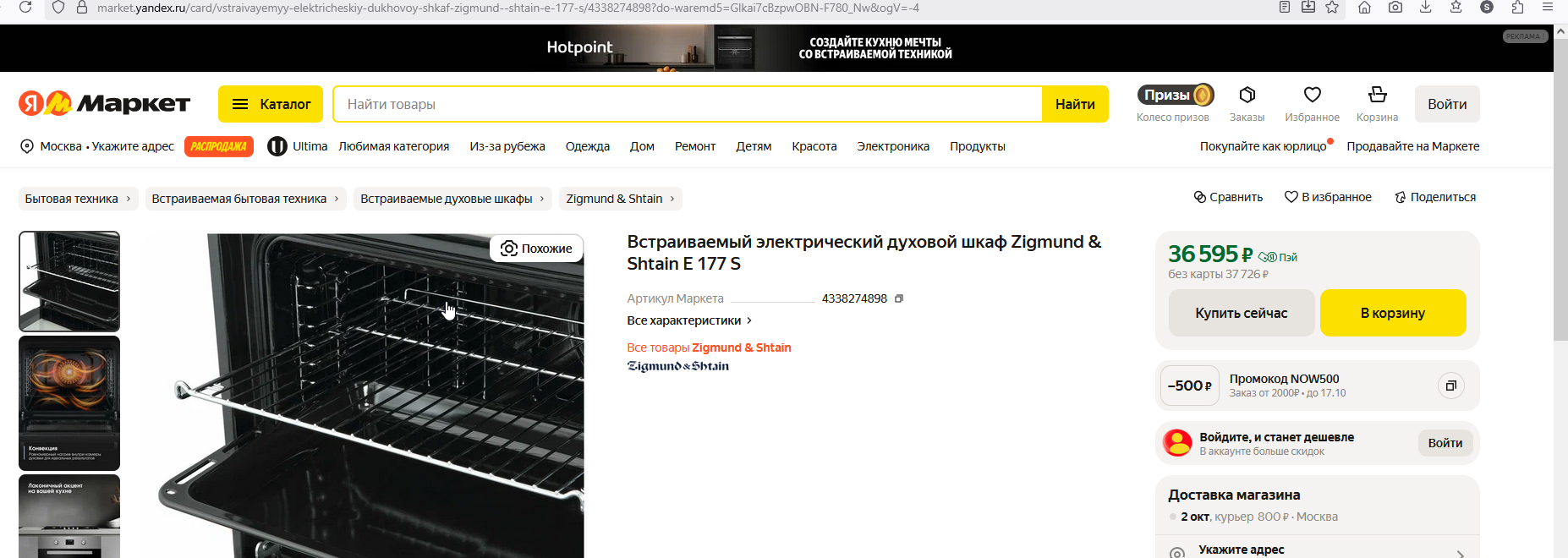
Task: Click Купить сейчас button
Action: (1241, 313)
